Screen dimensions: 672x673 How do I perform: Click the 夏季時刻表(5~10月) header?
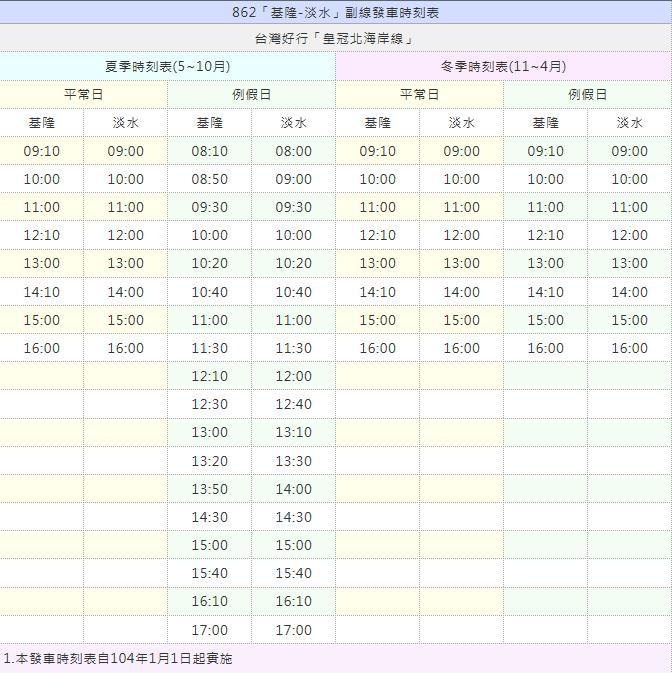point(168,66)
